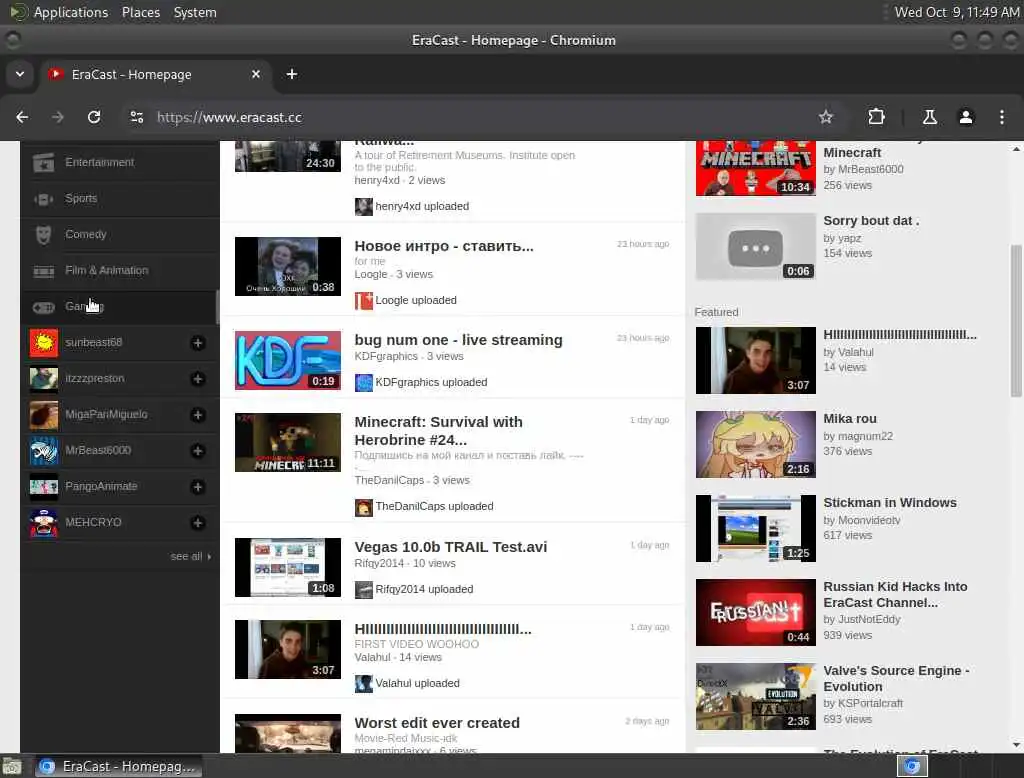Image resolution: width=1024 pixels, height=778 pixels.
Task: Open video 'bug num one - live streaming'
Action: (458, 340)
